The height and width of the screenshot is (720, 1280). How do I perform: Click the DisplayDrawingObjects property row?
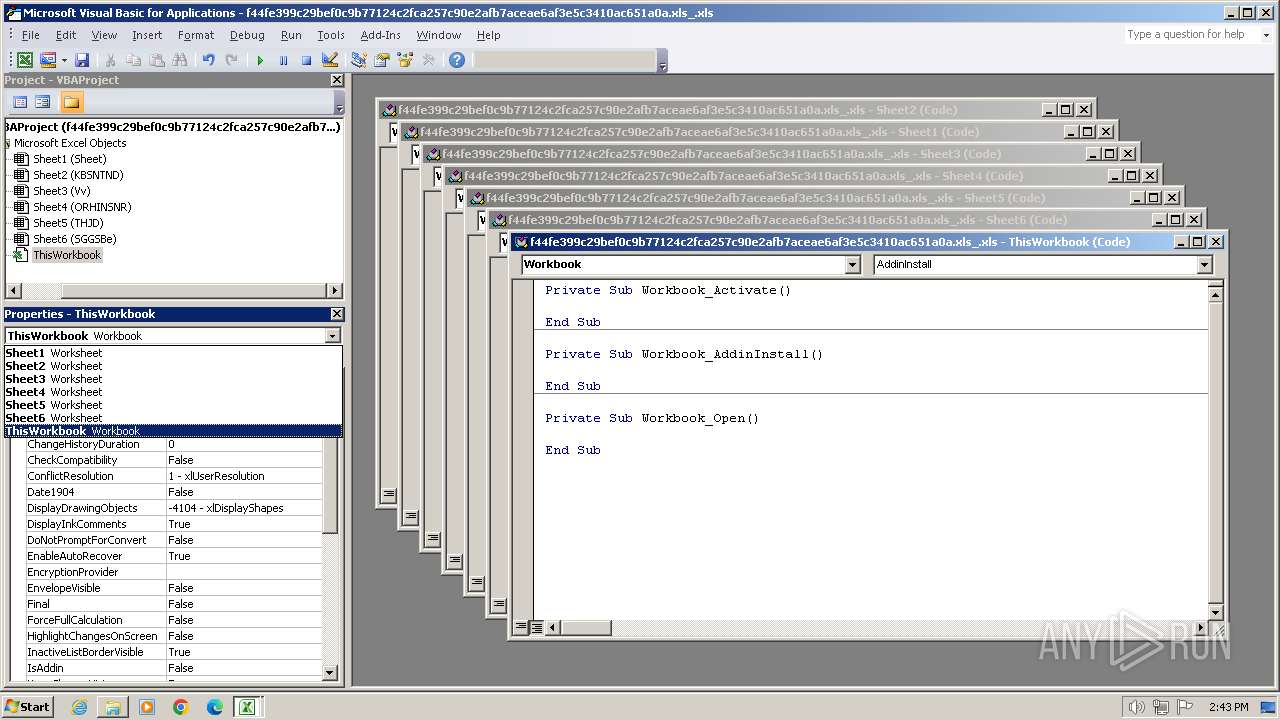[x=174, y=508]
